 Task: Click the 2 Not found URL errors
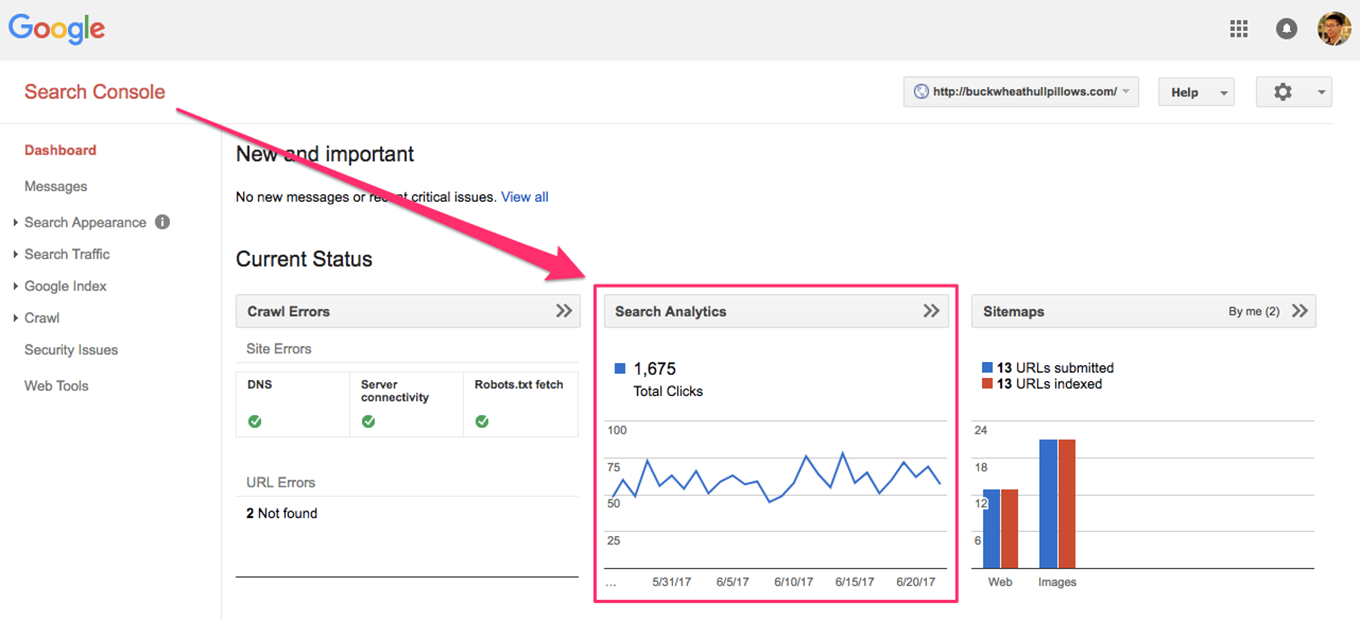click(x=282, y=513)
